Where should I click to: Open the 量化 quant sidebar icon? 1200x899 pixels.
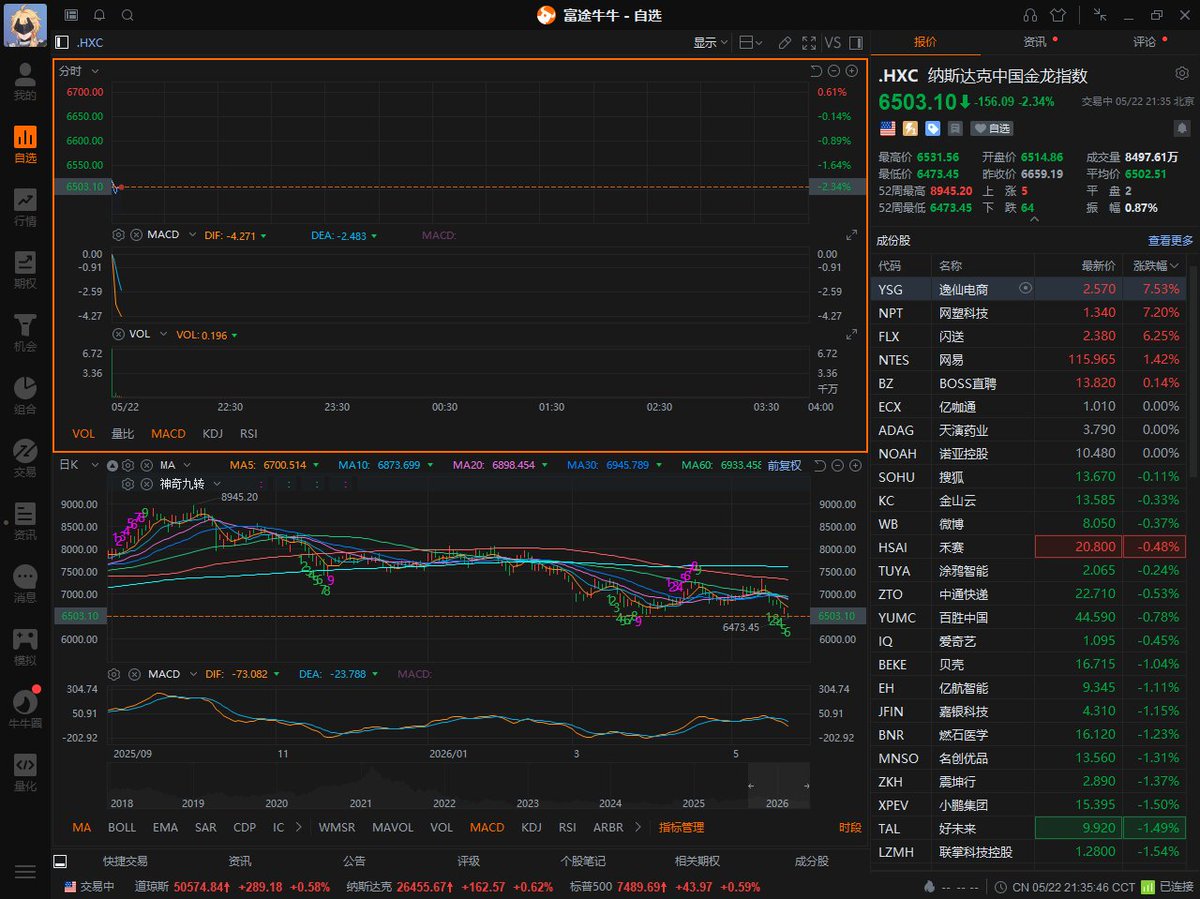(25, 773)
